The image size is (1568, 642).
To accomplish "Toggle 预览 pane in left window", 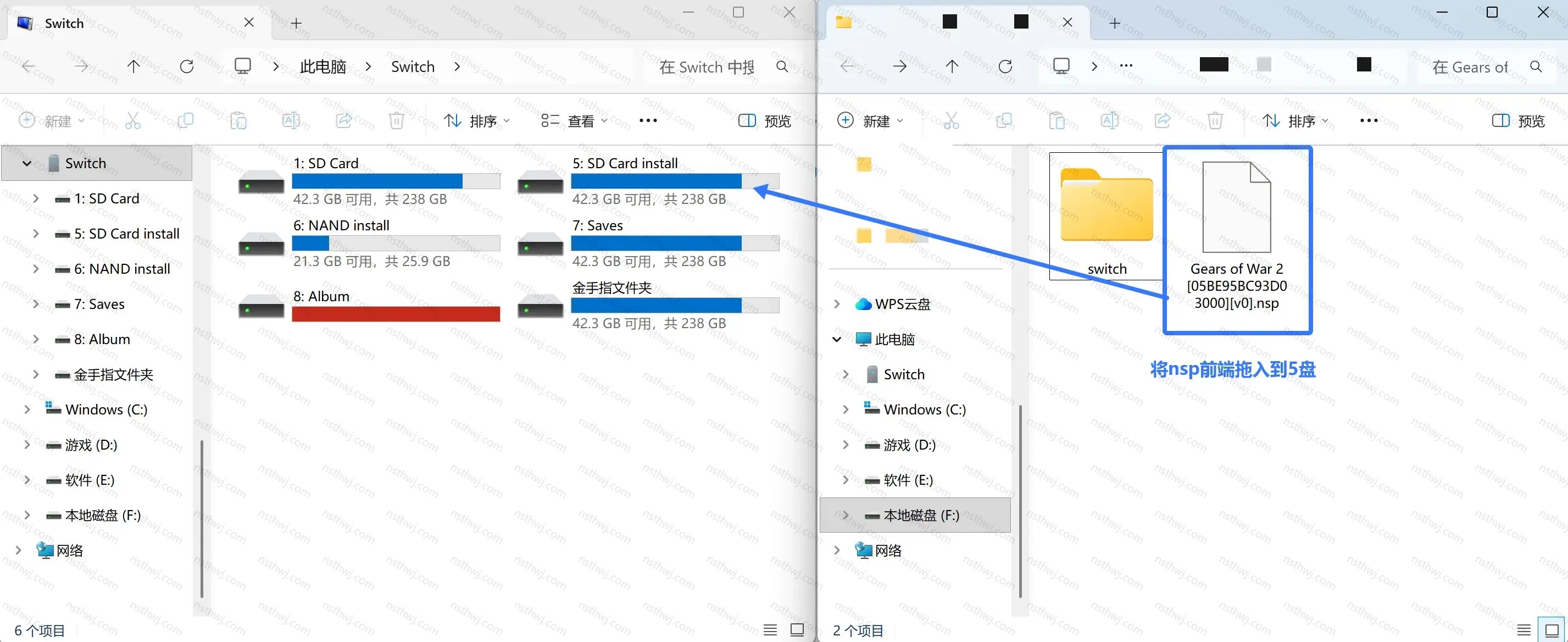I will tap(765, 120).
